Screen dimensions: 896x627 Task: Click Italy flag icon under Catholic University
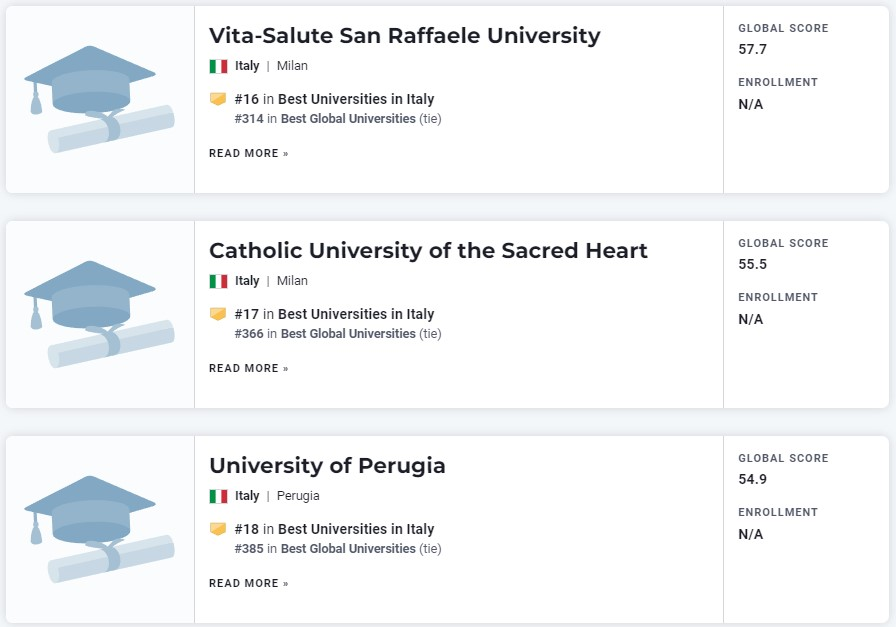[218, 281]
